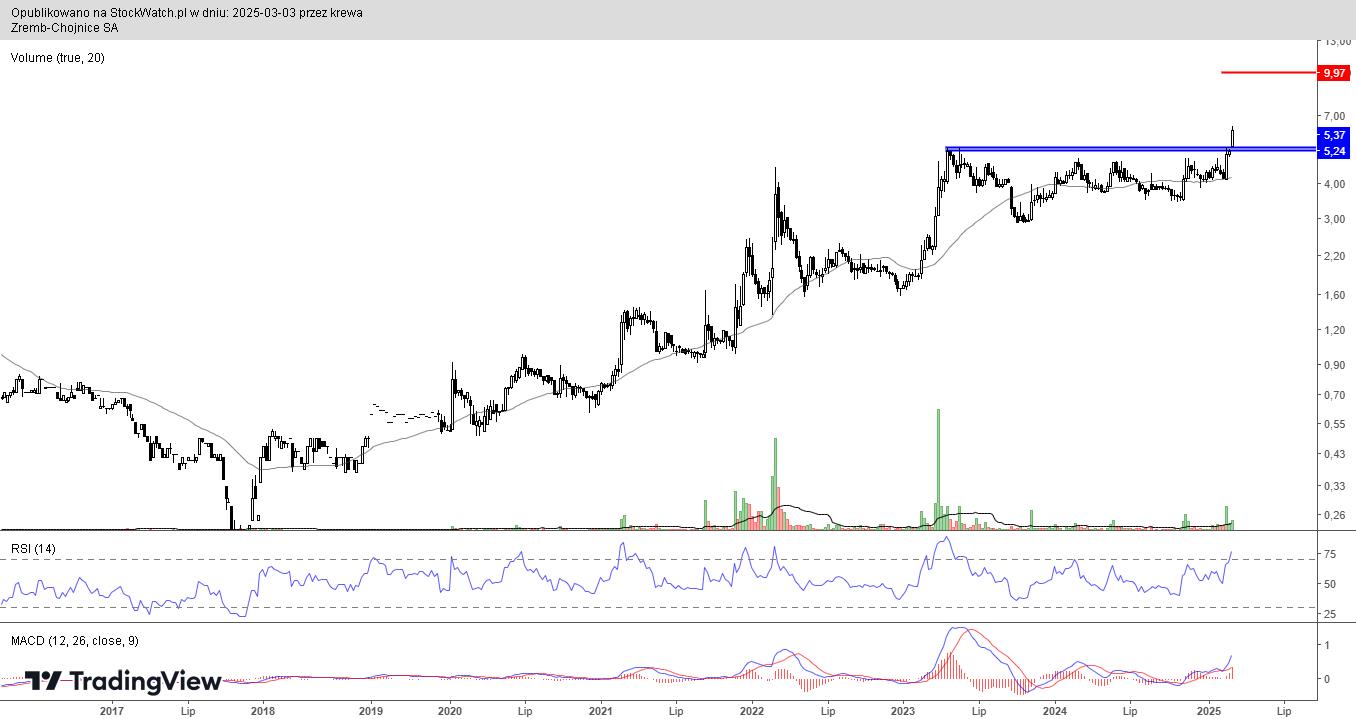Click the 2018 year label on time axis
The image size is (1356, 719).
click(263, 711)
